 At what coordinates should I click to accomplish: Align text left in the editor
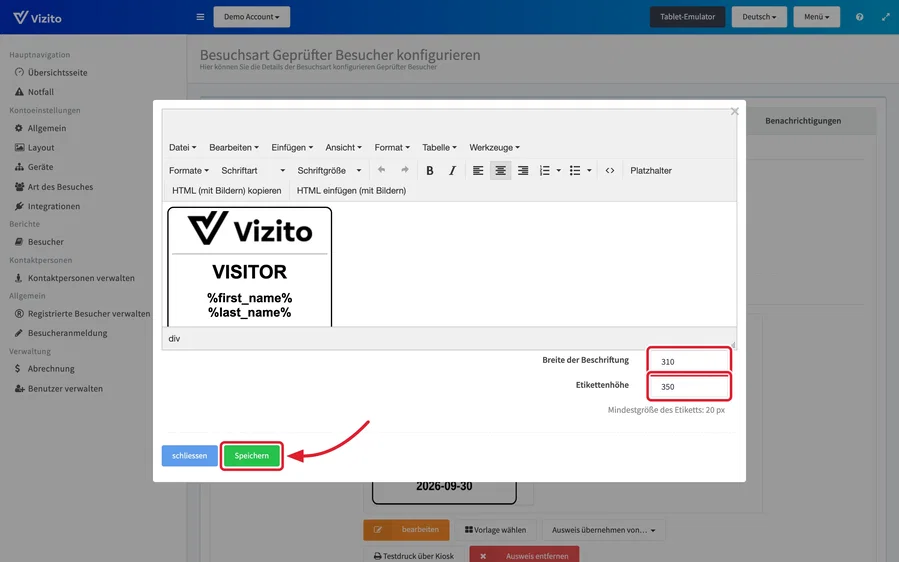pyautogui.click(x=478, y=170)
